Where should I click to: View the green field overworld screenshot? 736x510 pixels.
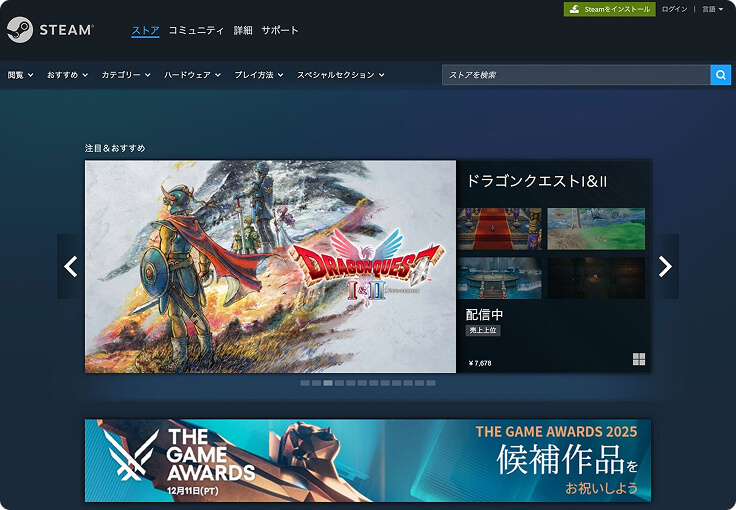pyautogui.click(x=596, y=229)
